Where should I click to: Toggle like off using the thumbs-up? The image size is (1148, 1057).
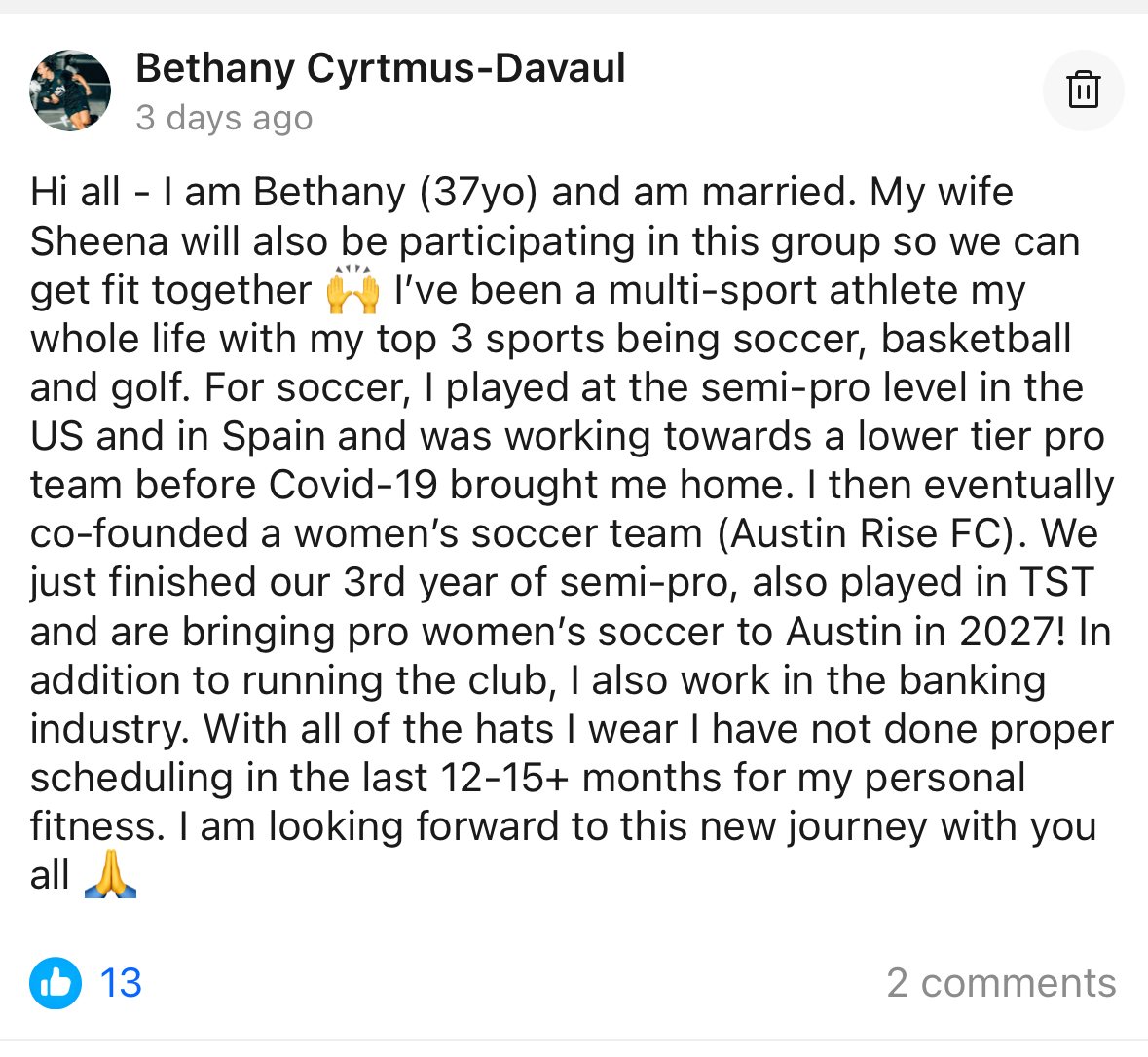click(x=56, y=983)
